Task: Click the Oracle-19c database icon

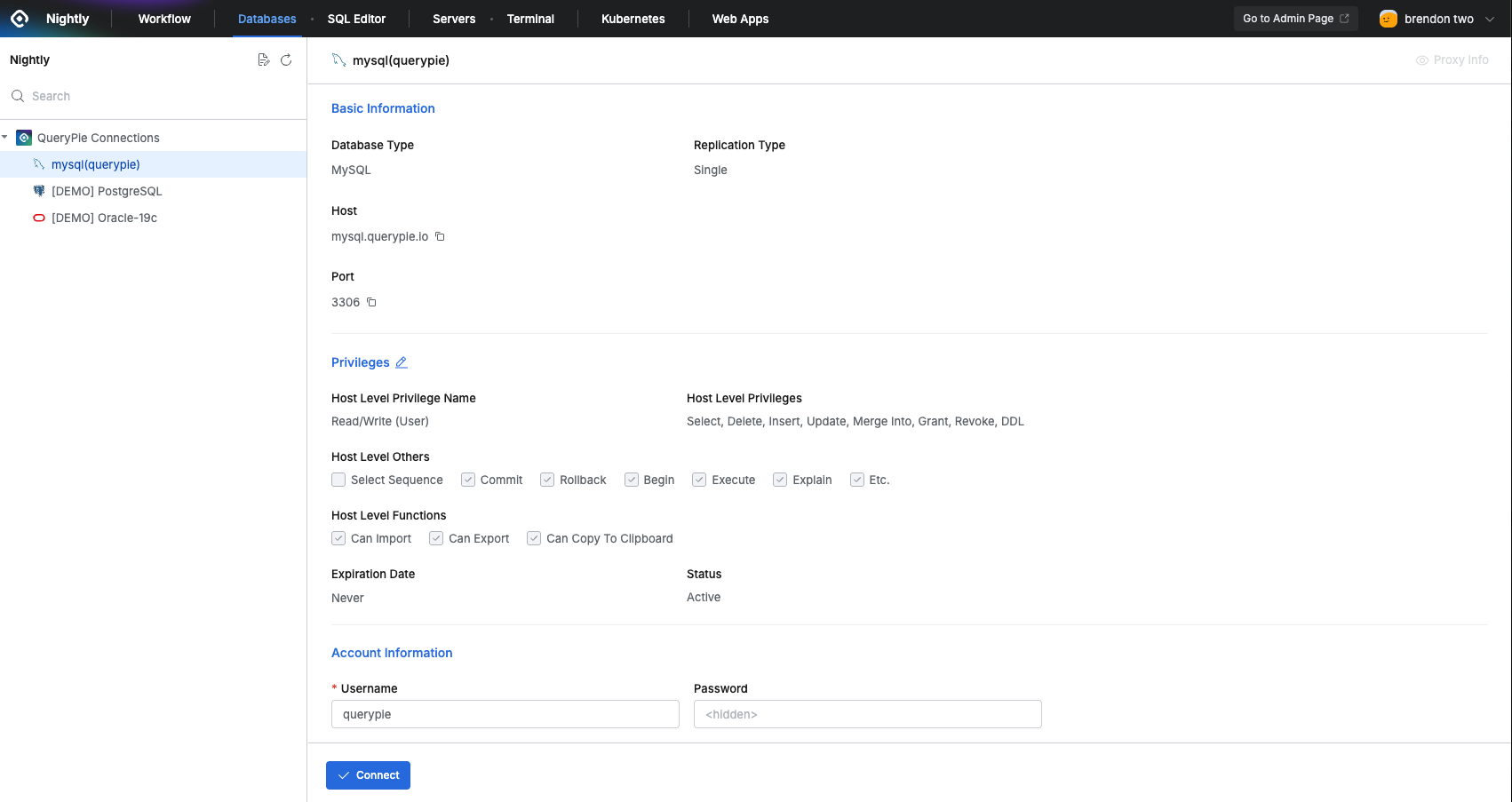Action: coord(39,218)
